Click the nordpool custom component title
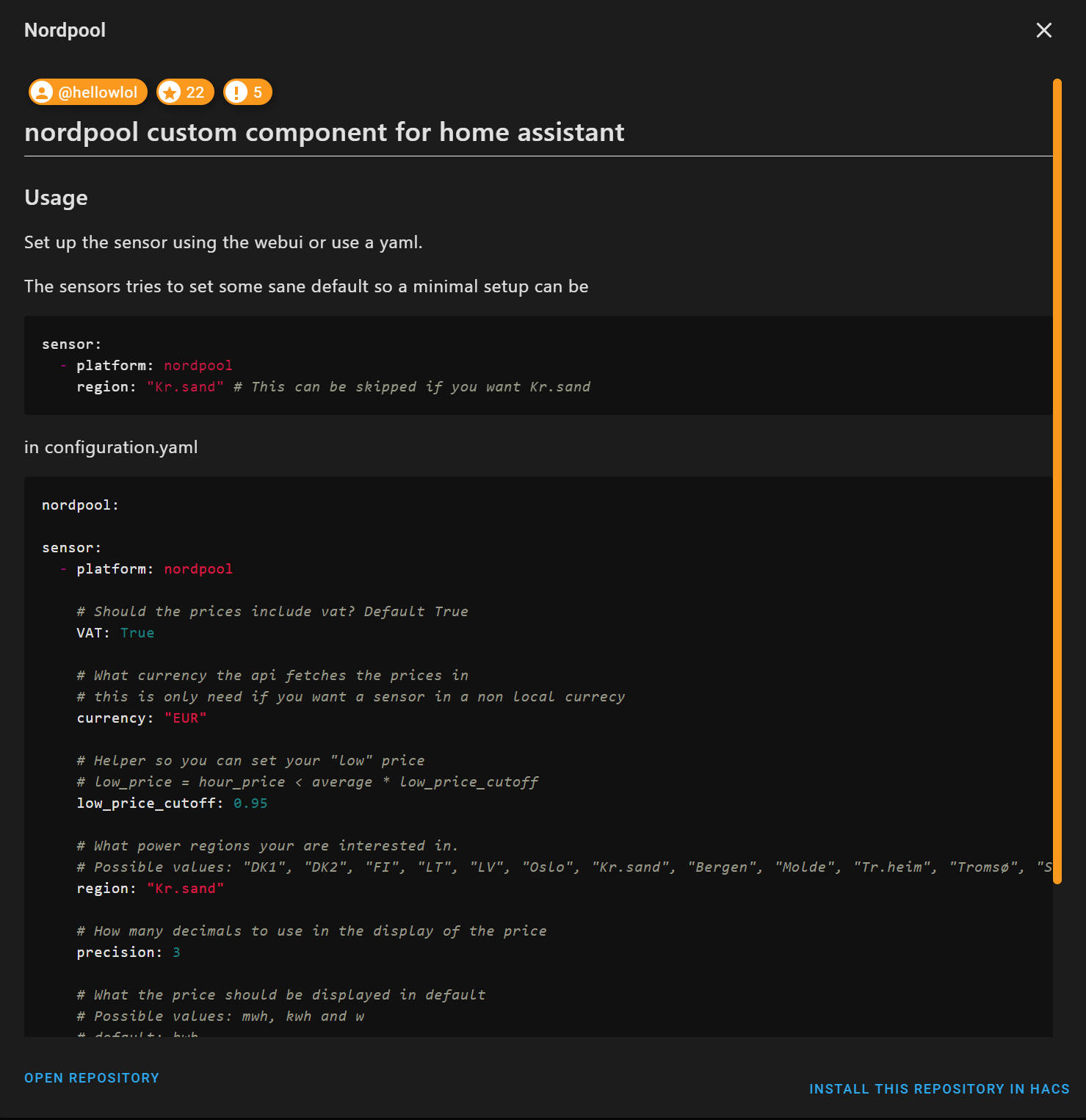Screen dimensions: 1086x1120 coord(325,132)
